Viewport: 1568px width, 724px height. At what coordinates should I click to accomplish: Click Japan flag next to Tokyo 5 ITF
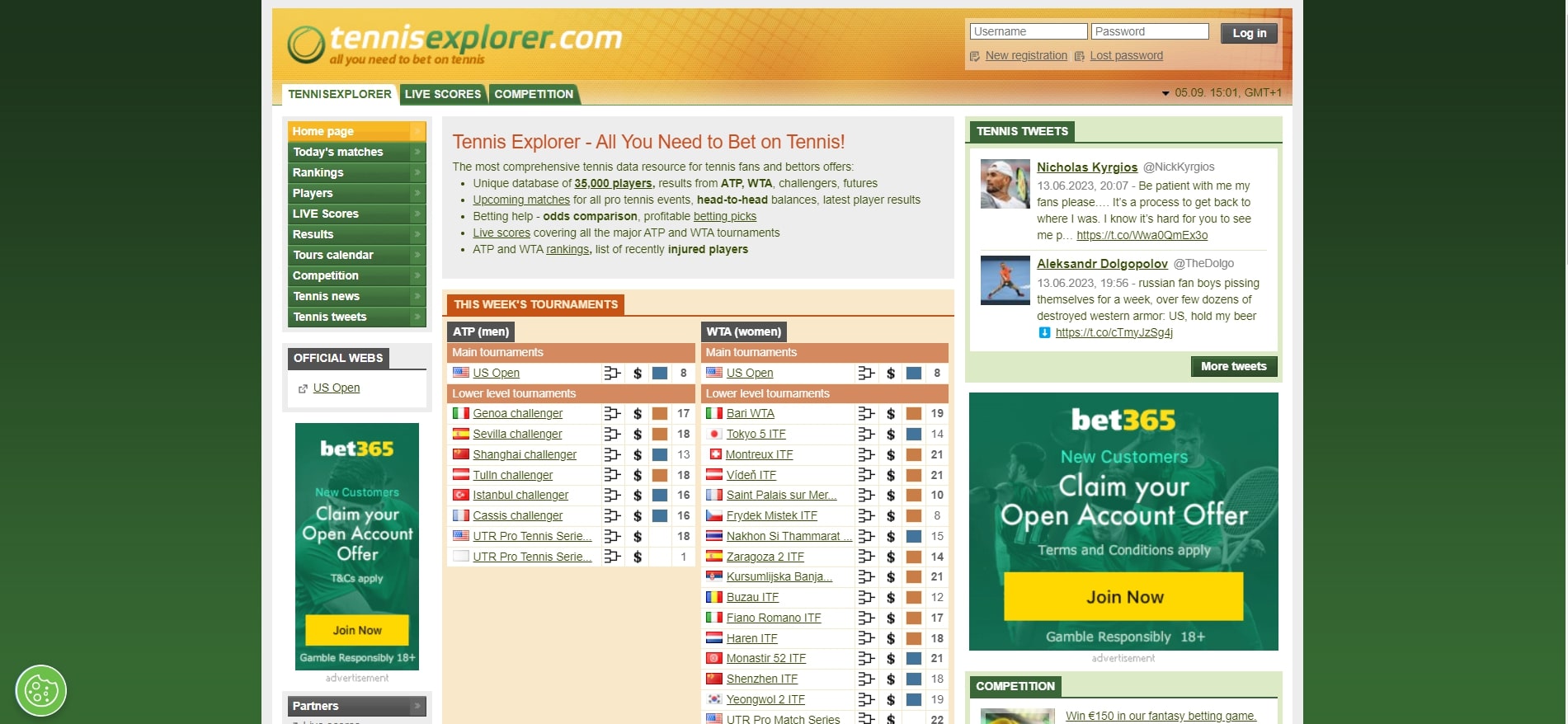click(714, 434)
